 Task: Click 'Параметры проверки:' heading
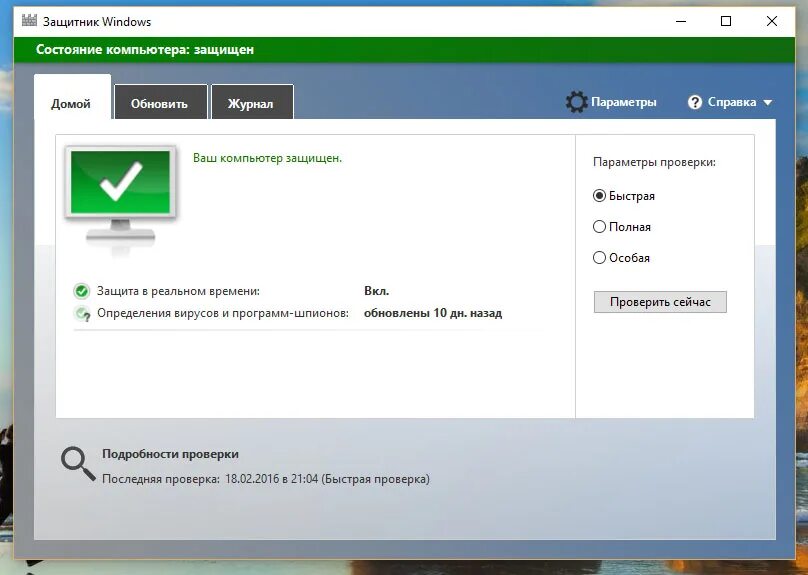(654, 162)
